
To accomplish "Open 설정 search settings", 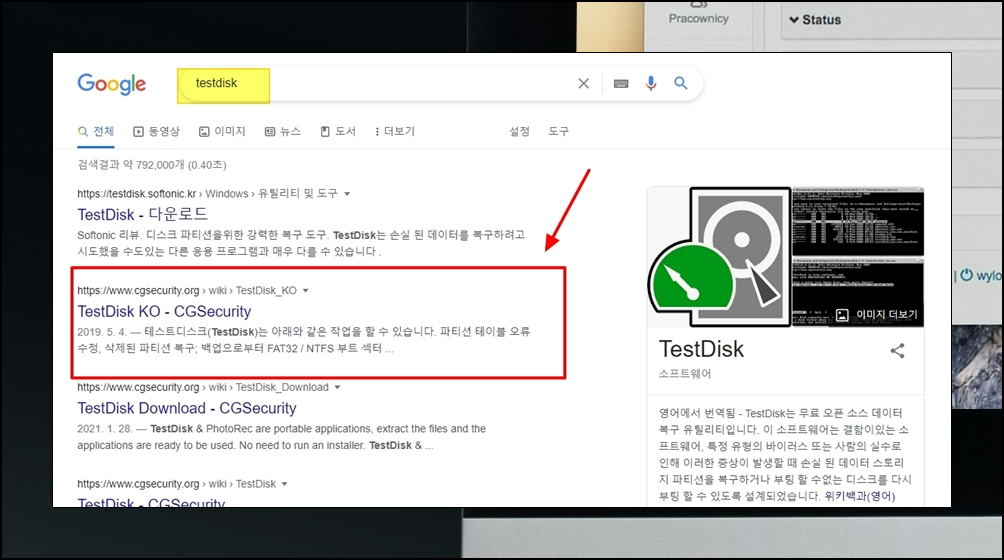I will pos(519,131).
